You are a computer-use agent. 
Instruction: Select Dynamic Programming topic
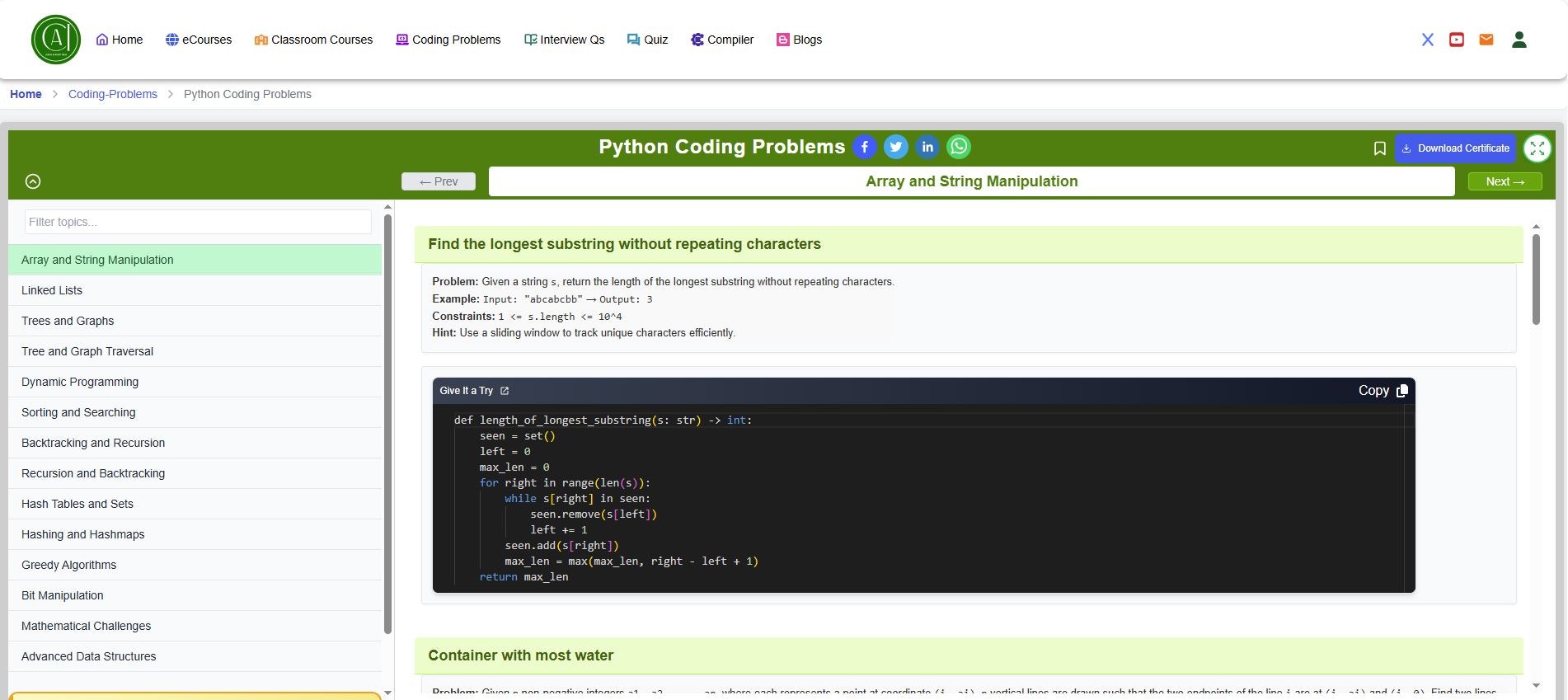click(x=195, y=382)
